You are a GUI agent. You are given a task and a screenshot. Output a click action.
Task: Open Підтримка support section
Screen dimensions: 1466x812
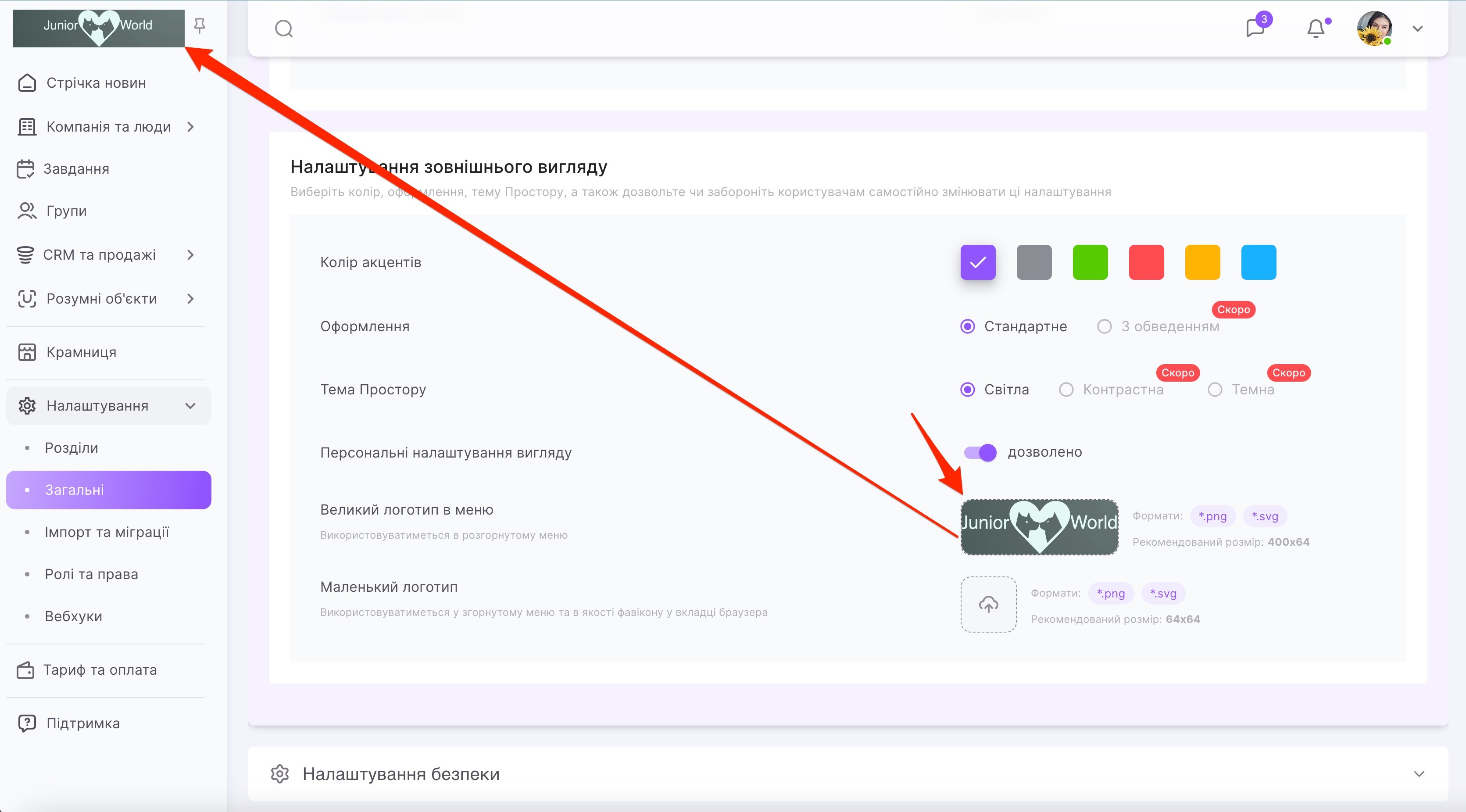click(x=82, y=723)
